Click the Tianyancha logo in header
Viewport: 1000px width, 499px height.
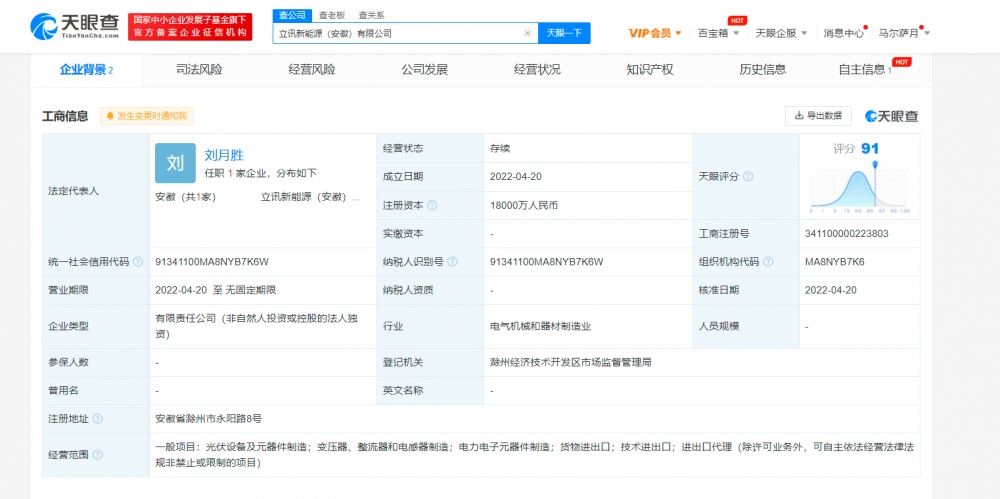pos(75,26)
